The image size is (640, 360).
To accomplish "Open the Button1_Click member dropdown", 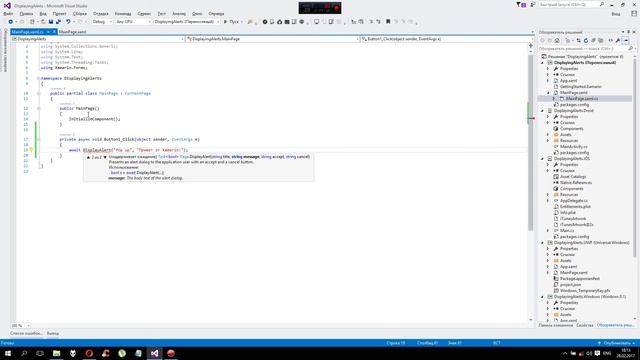I will 447,39.
